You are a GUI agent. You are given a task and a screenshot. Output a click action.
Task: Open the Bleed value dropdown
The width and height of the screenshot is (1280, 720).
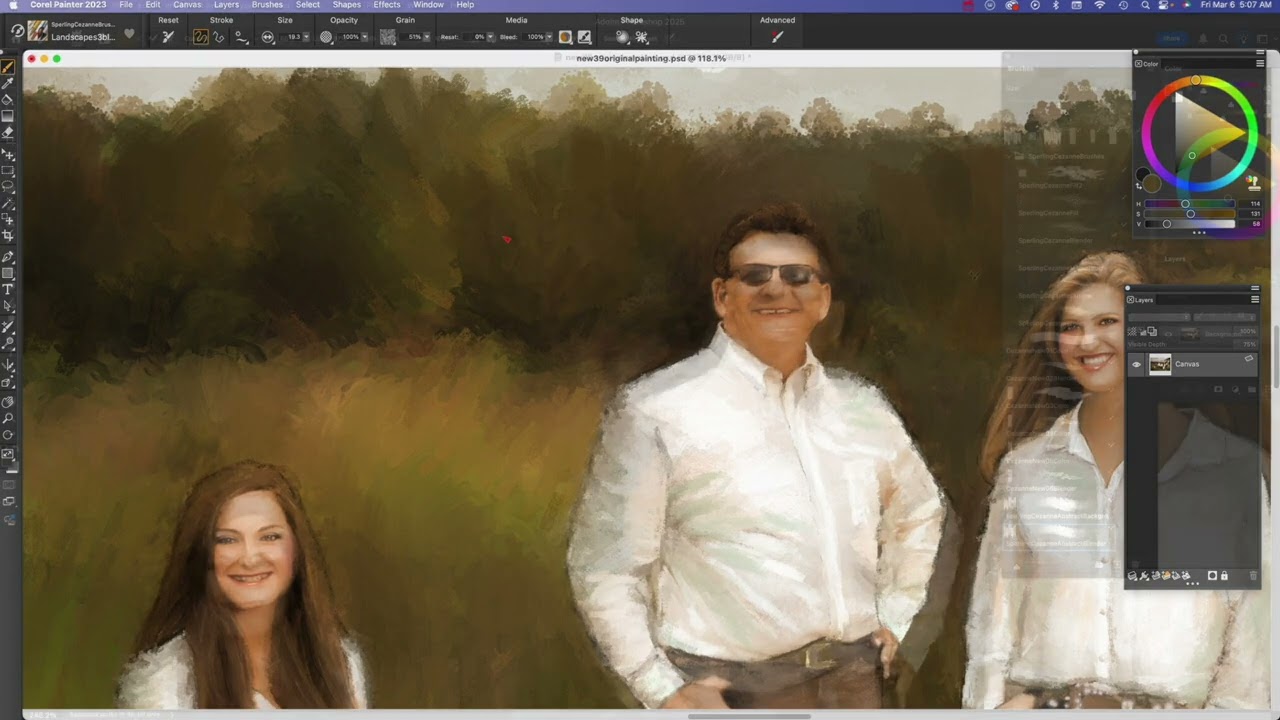pyautogui.click(x=549, y=37)
